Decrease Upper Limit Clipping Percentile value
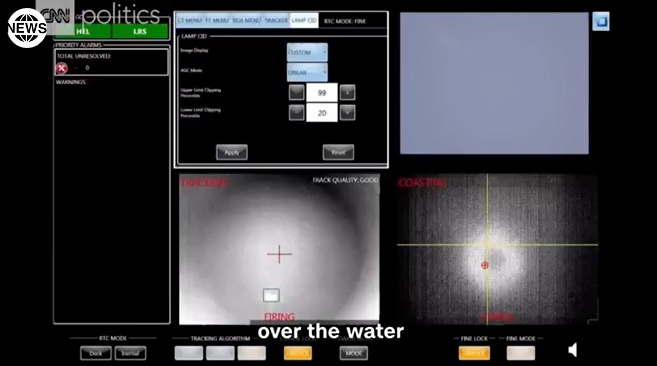 [297, 92]
